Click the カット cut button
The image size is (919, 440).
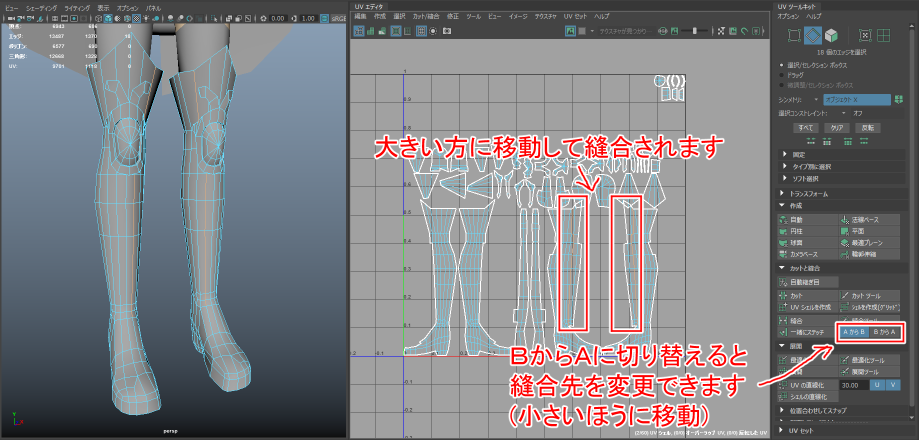[x=808, y=296]
